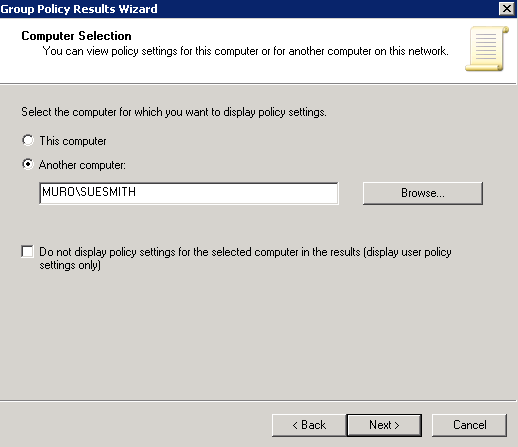Close the wizard with the X button
The image size is (518, 447).
click(507, 9)
